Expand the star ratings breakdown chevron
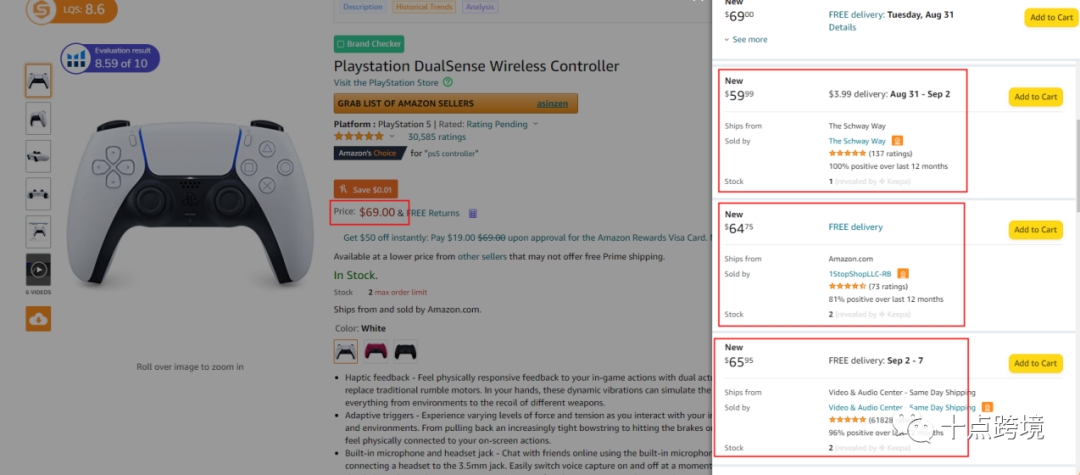1080x475 pixels. (x=392, y=136)
